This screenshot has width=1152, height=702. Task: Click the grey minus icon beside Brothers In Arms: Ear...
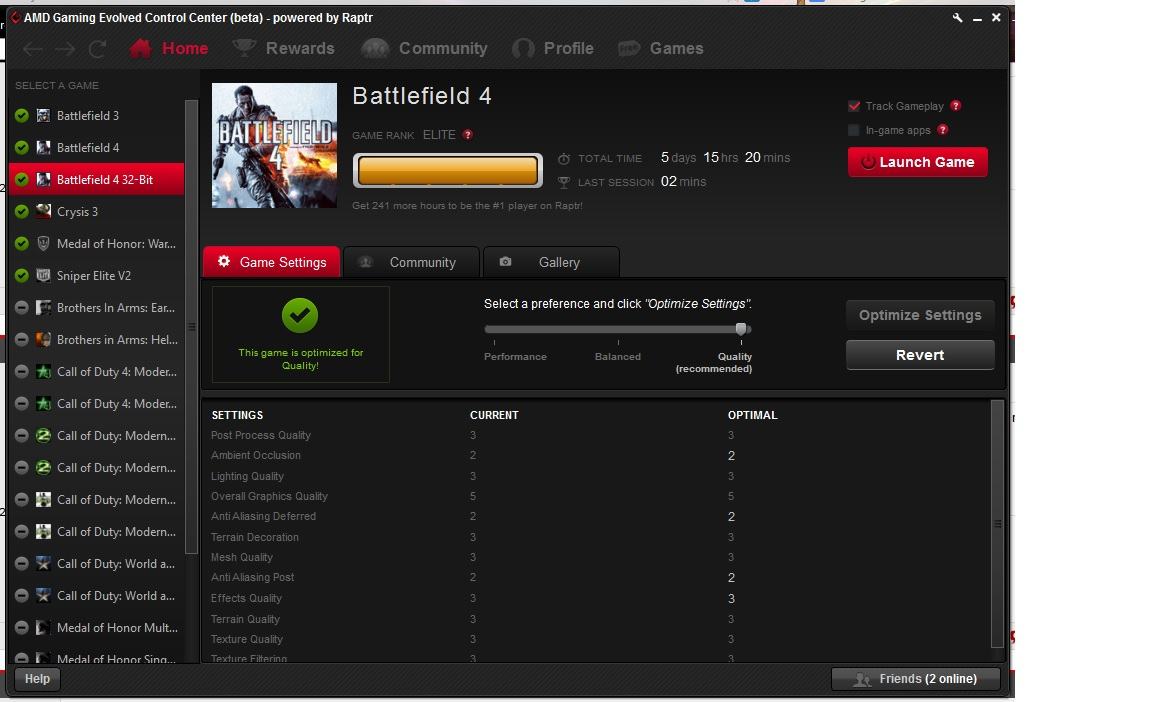(22, 308)
